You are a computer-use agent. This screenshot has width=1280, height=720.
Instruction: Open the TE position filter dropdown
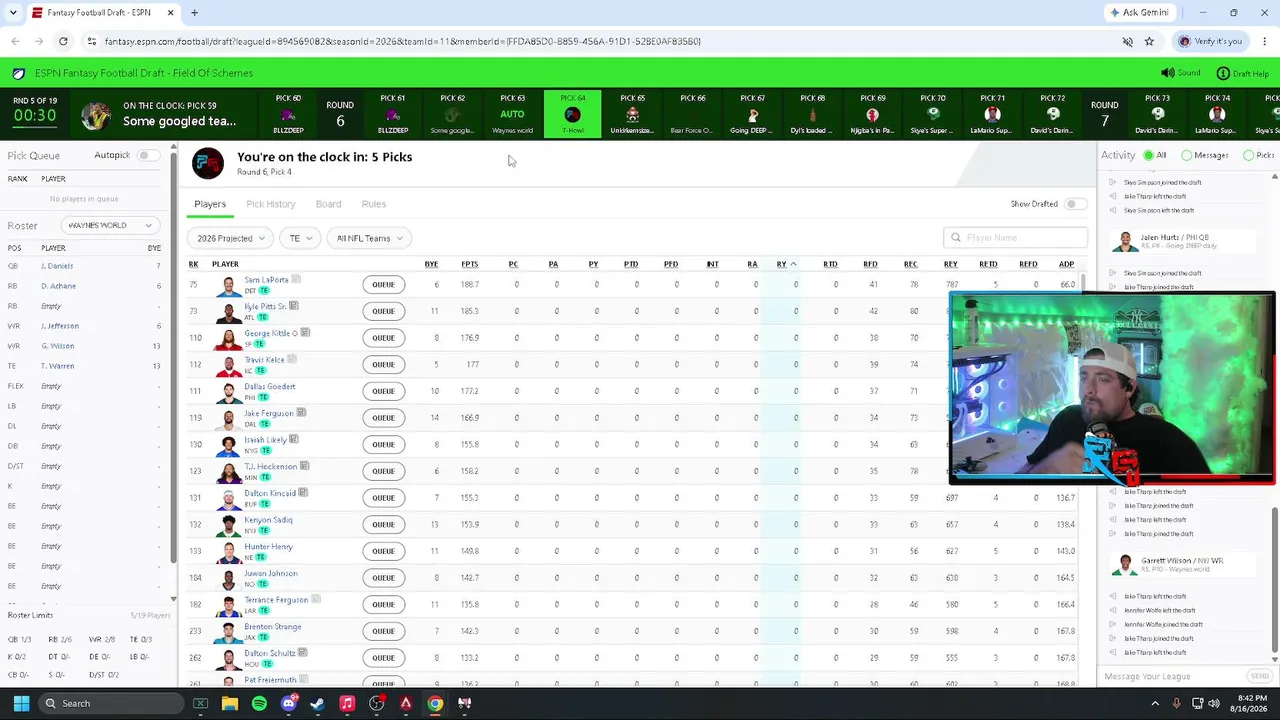click(300, 238)
